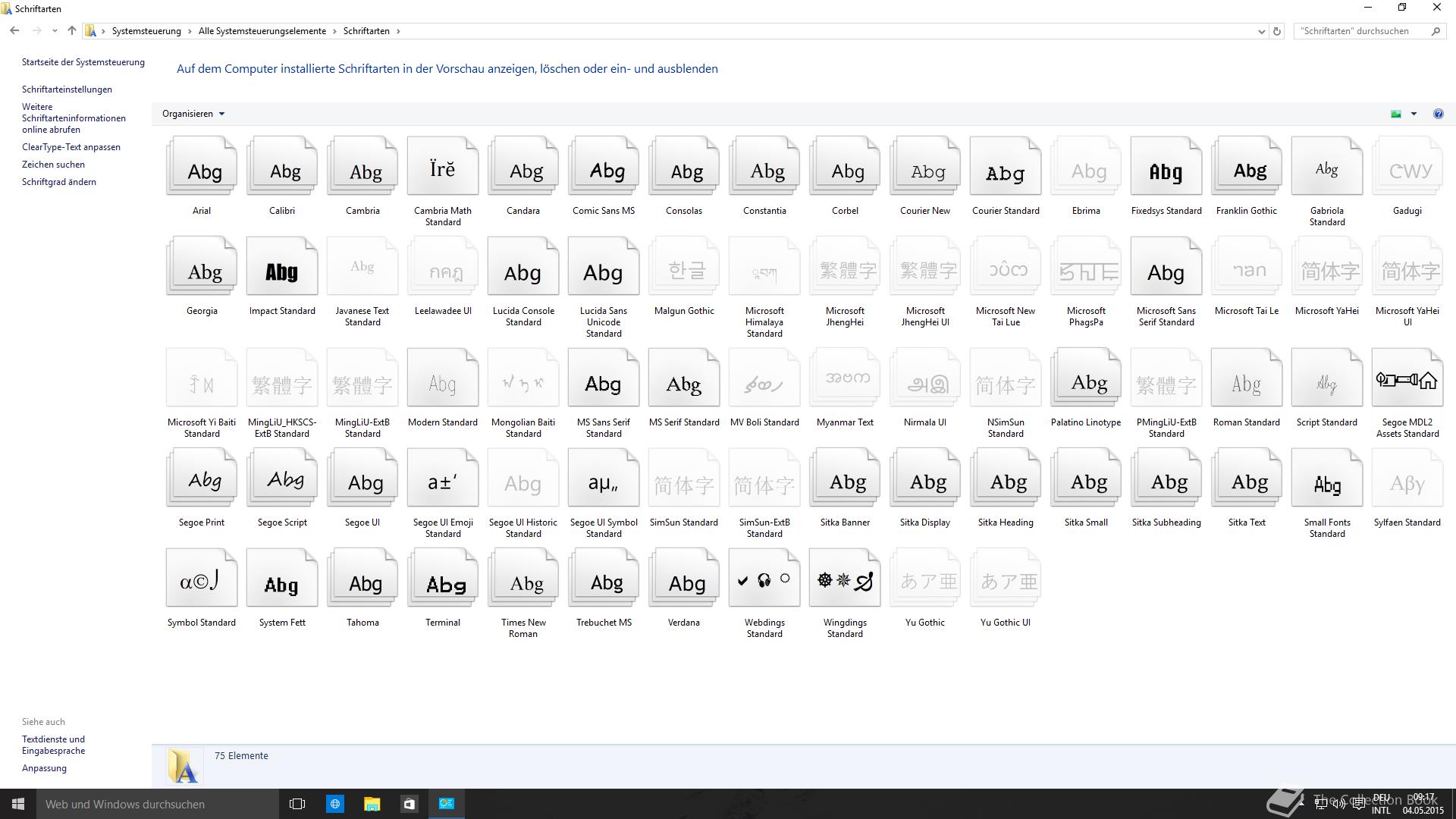Screen dimensions: 1456x819
Task: Expand the chevron after Schriftarten breadcrumb
Action: [x=398, y=31]
